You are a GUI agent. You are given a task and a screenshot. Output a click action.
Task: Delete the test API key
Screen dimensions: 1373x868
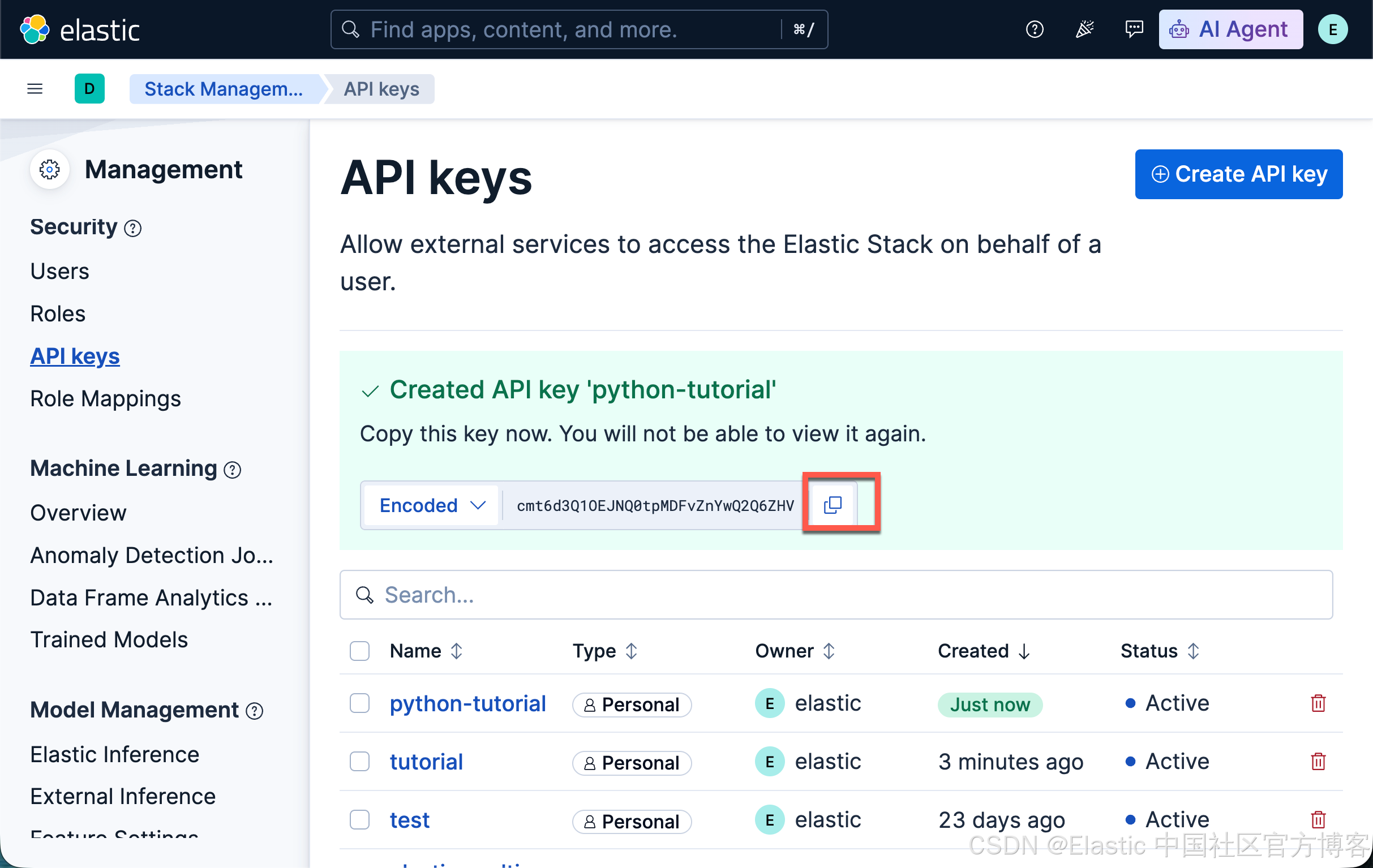1318,819
